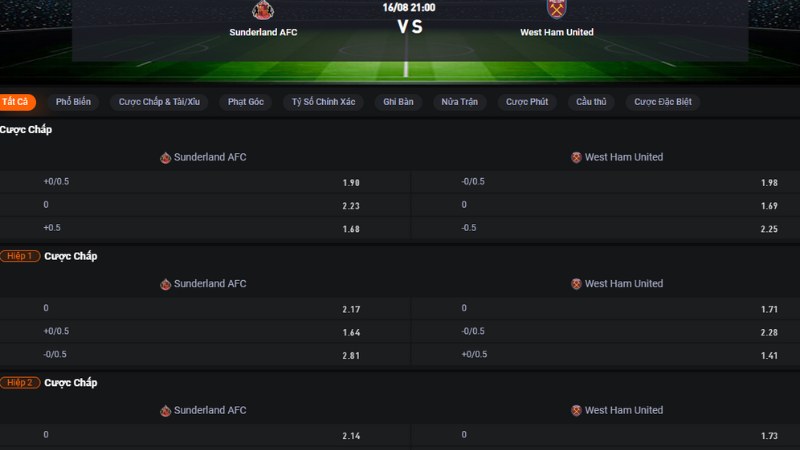Collapse the full-match Cược Chấp section header

click(x=26, y=130)
